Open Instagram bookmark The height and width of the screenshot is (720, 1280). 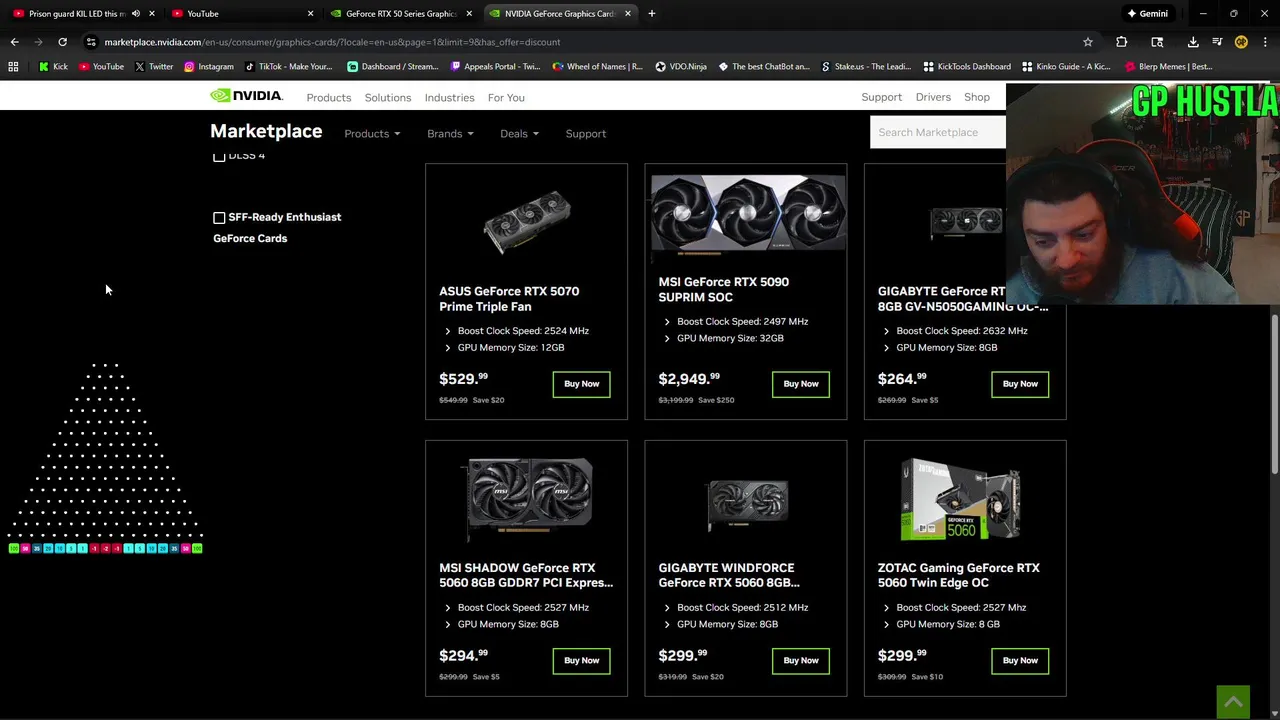pos(208,67)
